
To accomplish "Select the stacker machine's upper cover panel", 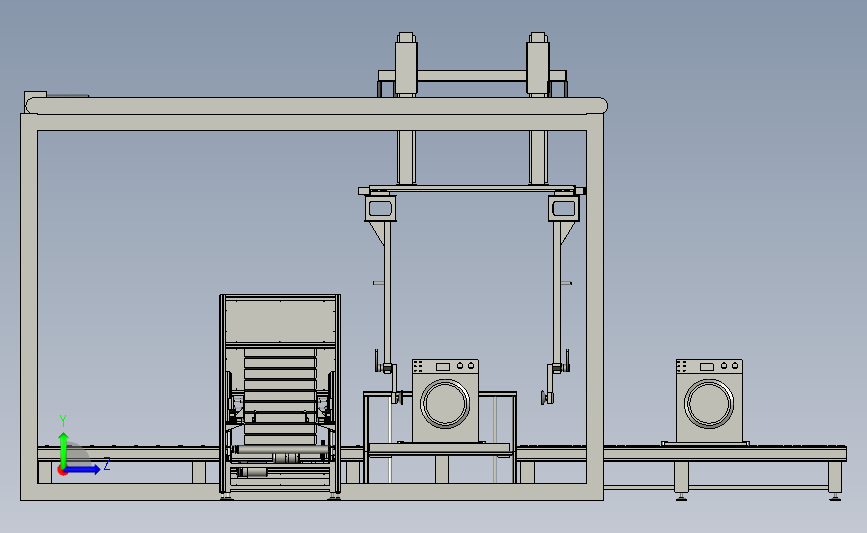I will click(x=280, y=321).
